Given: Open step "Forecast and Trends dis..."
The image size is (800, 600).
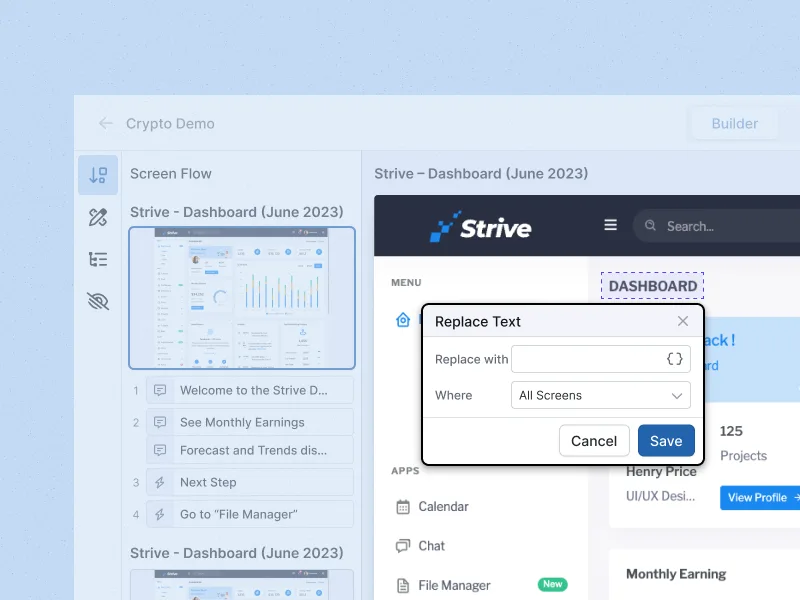Looking at the screenshot, I should [250, 451].
